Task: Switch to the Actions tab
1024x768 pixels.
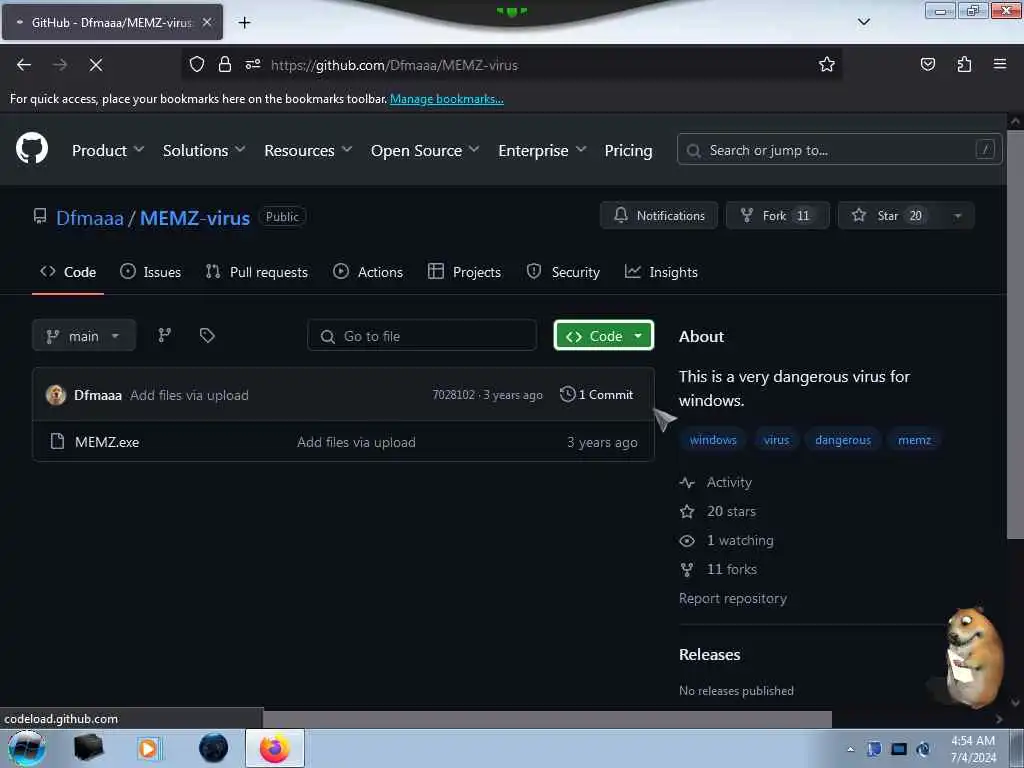Action: point(368,272)
